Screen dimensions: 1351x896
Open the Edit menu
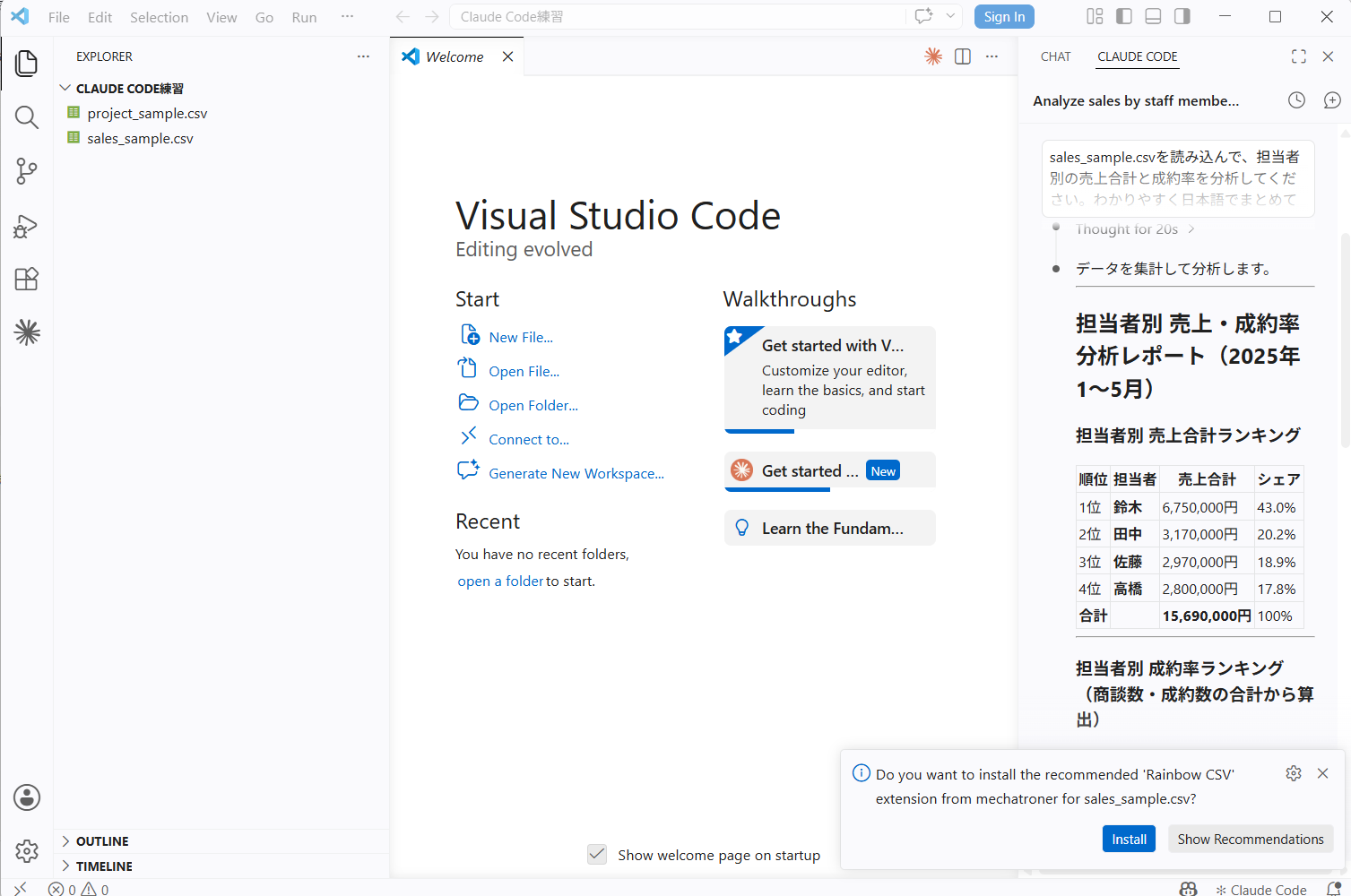[100, 17]
